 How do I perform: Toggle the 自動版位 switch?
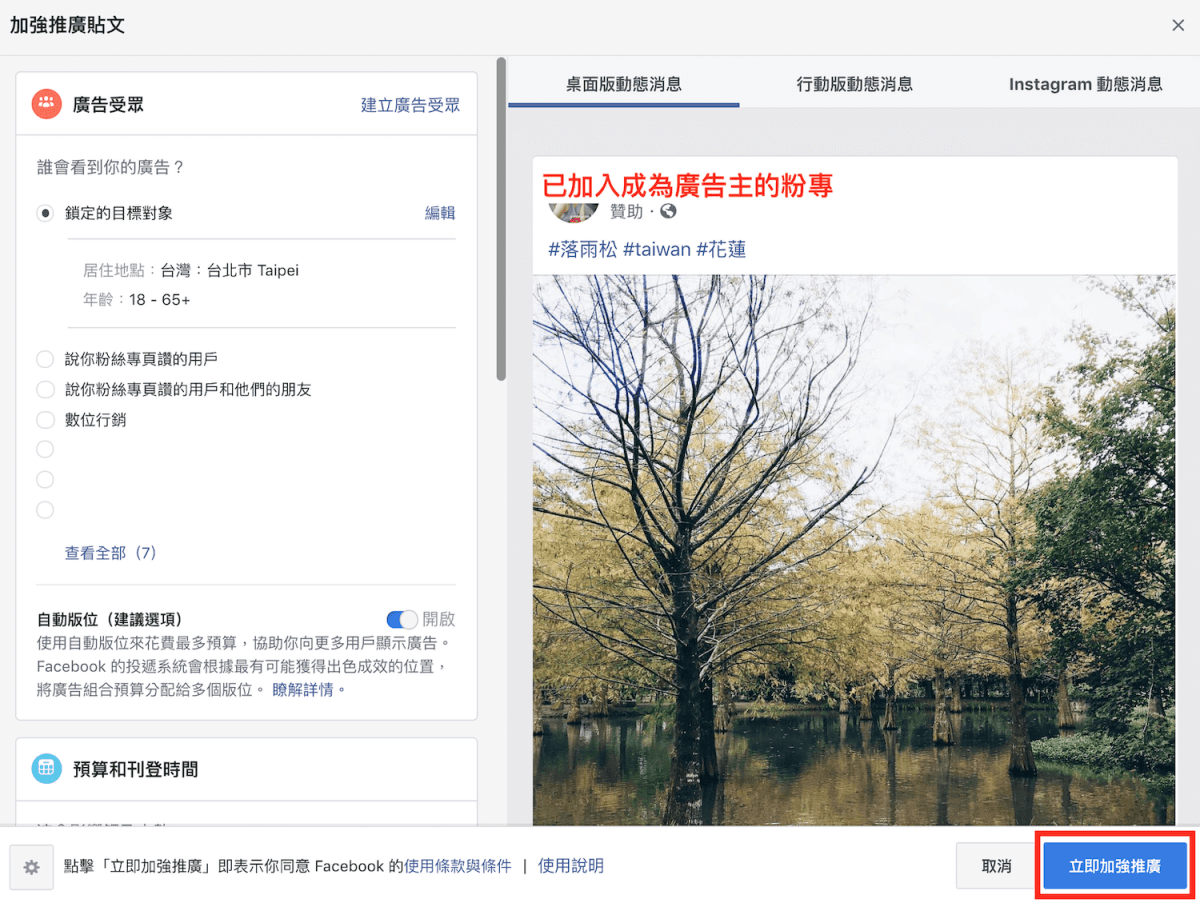(x=402, y=619)
